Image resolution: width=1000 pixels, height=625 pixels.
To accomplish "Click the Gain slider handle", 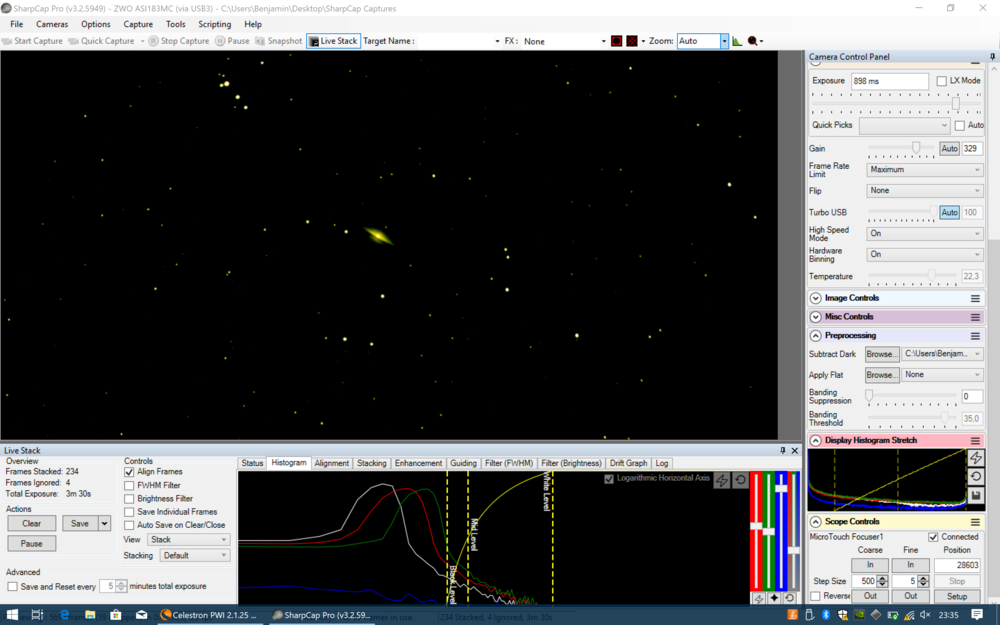I will pos(916,148).
